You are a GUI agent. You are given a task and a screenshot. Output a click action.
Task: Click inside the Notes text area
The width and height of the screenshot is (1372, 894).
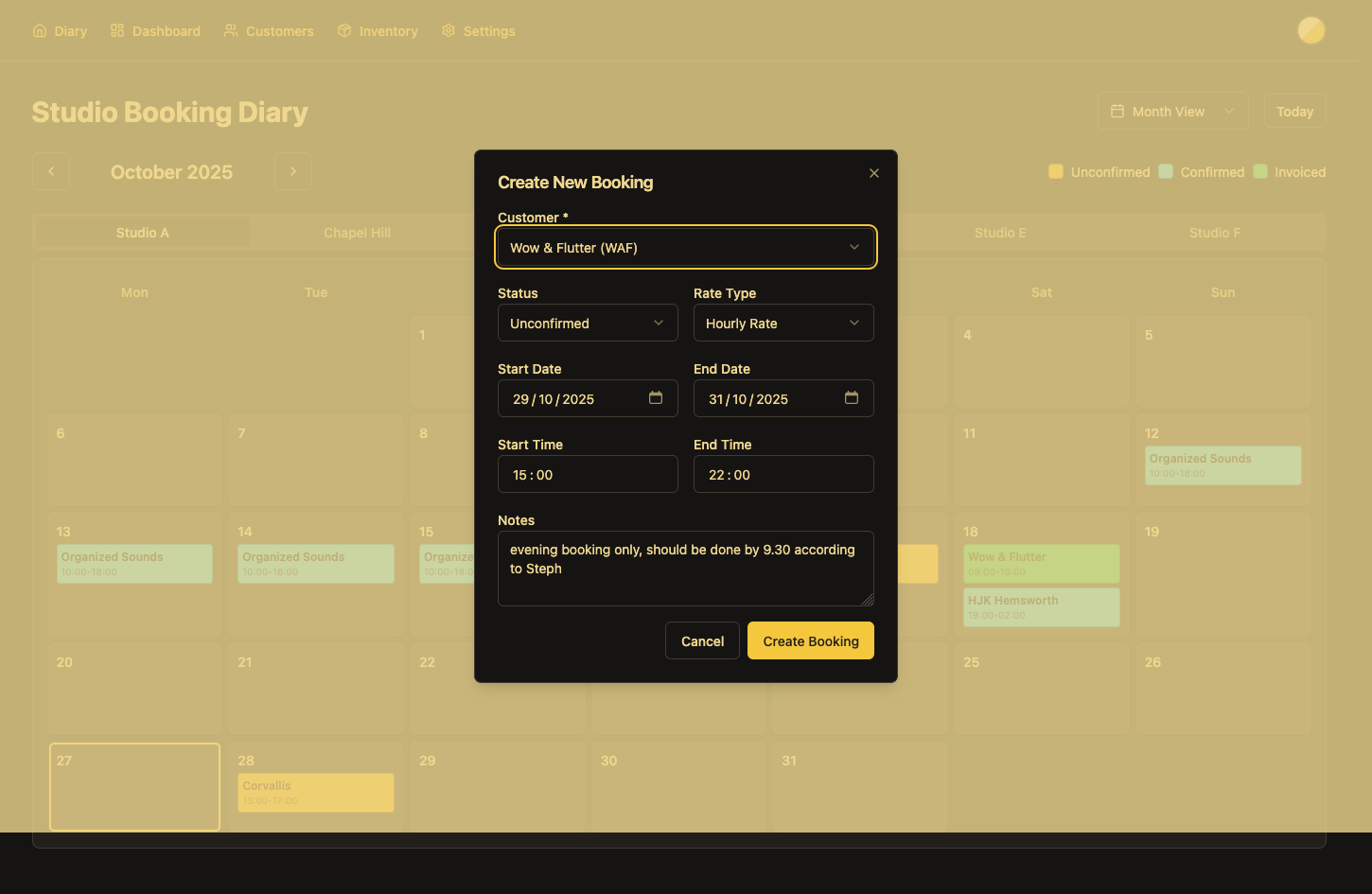pos(685,568)
